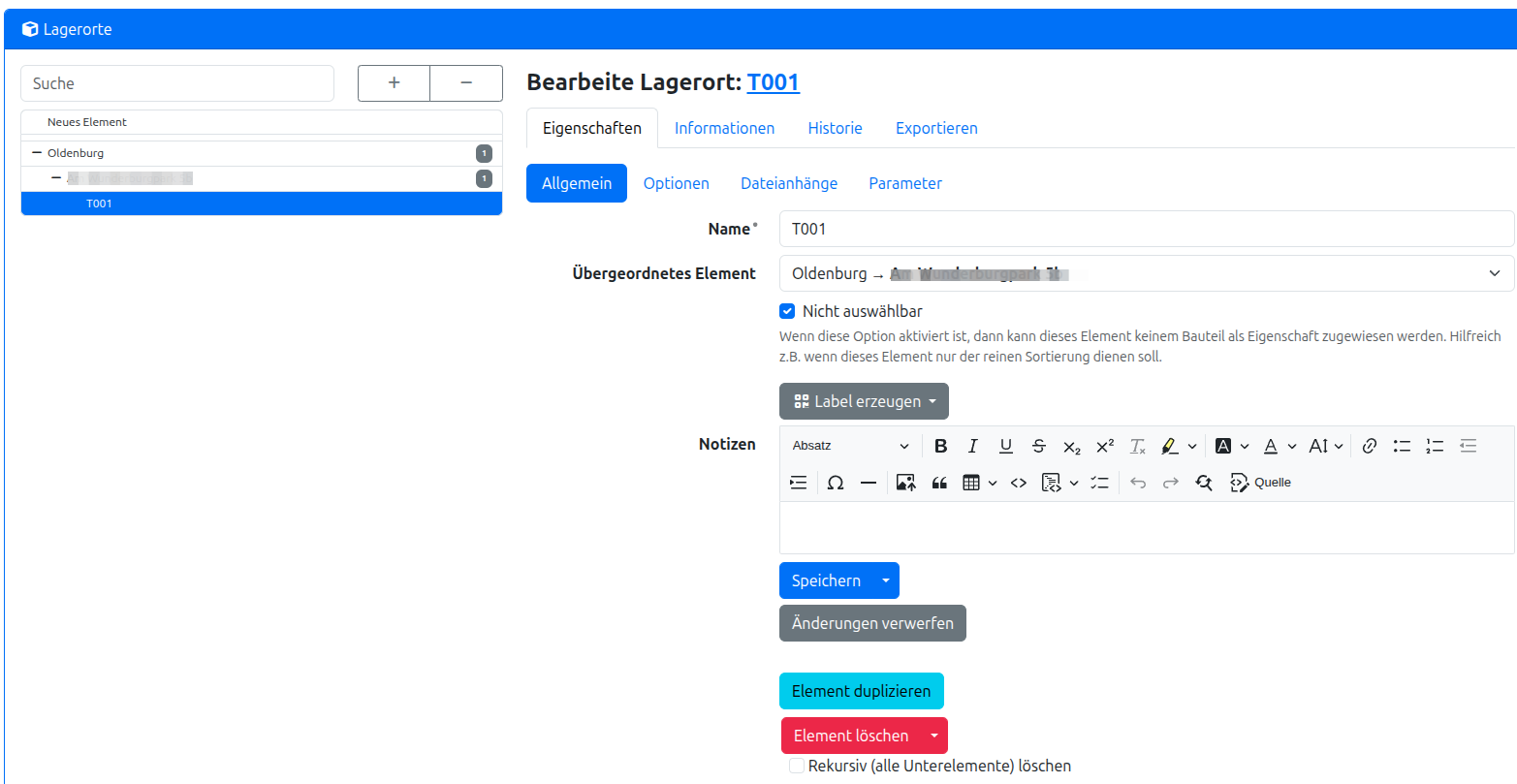This screenshot has width=1517, height=784.
Task: Enable 'Rekursiv (alle Unterelemente) löschen' checkbox
Action: click(797, 766)
